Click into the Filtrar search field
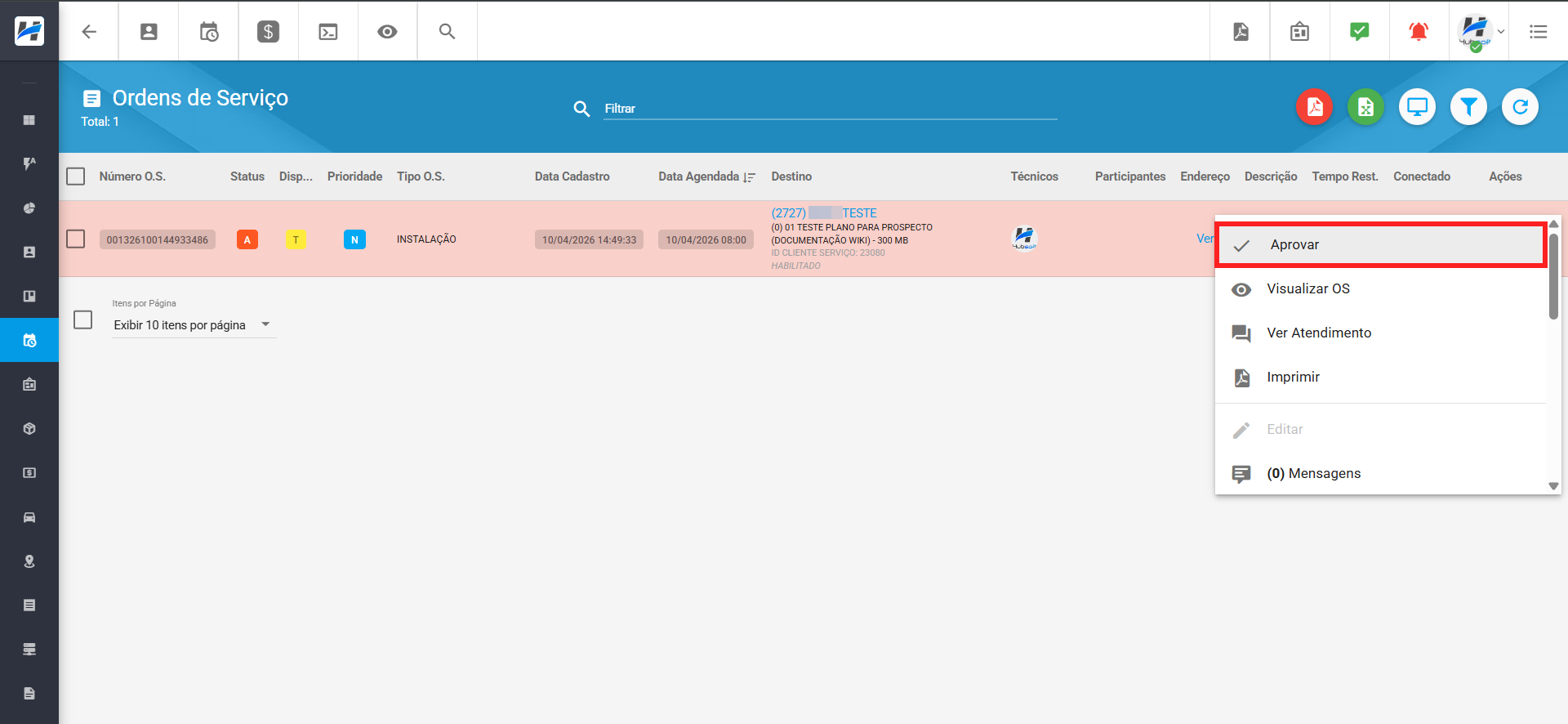The height and width of the screenshot is (724, 1568). coord(829,109)
